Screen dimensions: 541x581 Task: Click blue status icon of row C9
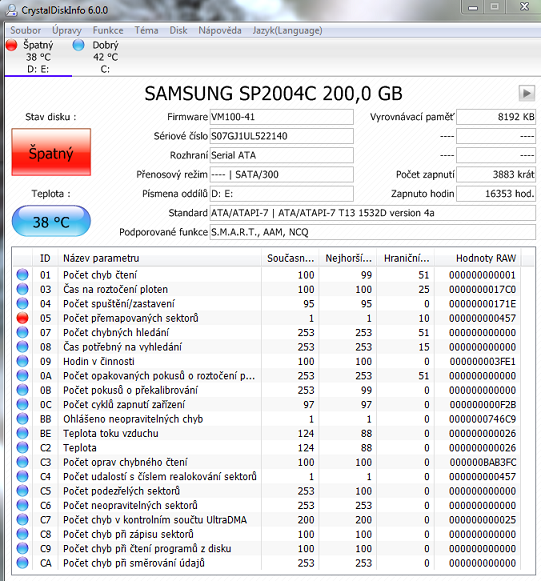pyautogui.click(x=23, y=549)
